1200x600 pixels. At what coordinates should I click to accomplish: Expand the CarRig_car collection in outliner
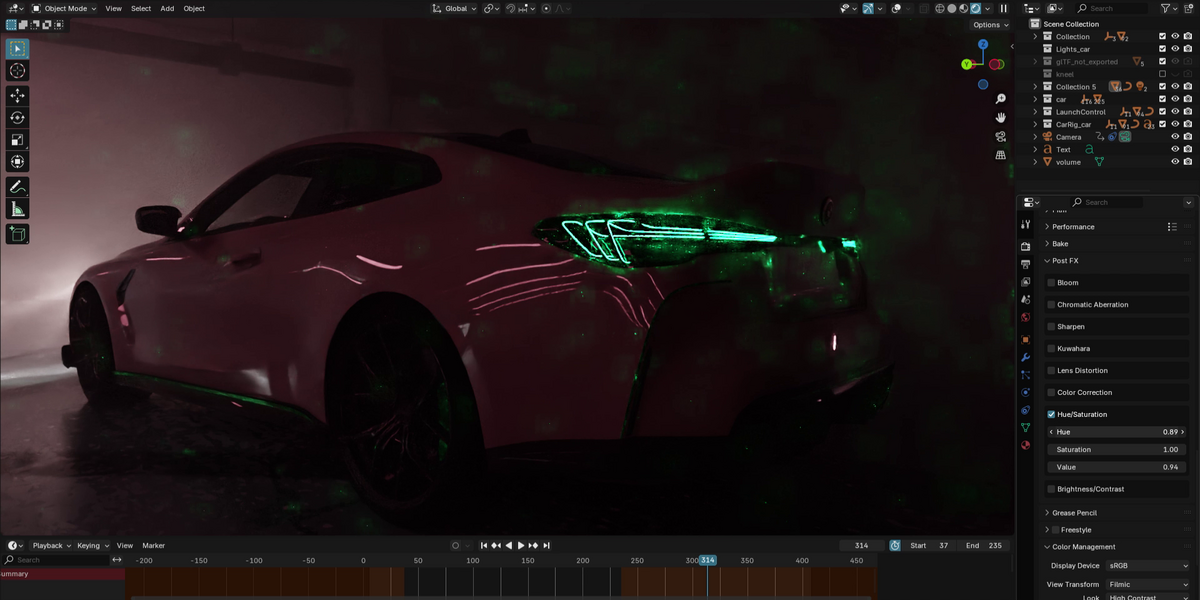(1036, 125)
